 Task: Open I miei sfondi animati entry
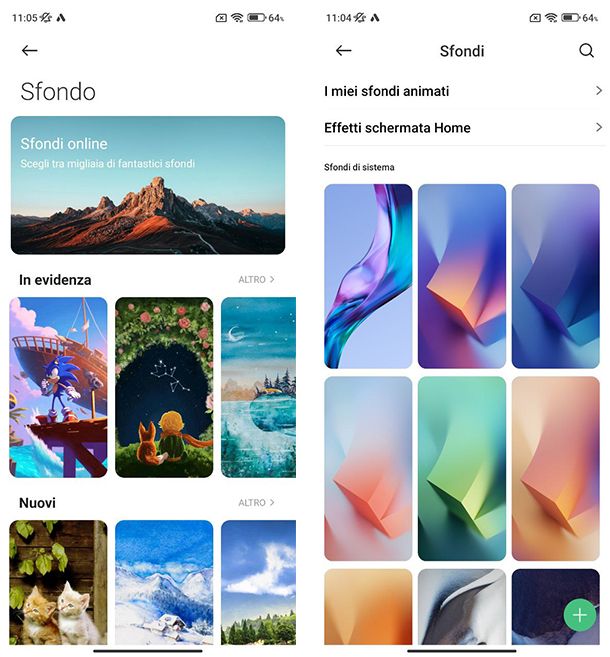[463, 91]
